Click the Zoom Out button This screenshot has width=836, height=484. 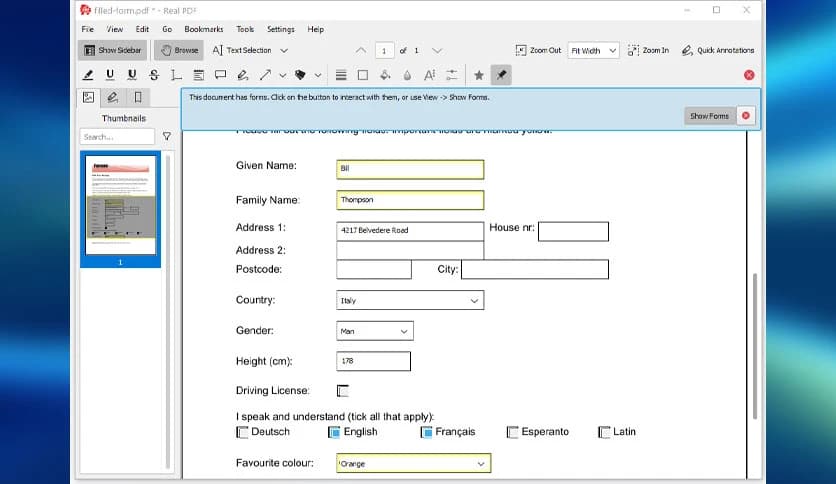coord(538,50)
